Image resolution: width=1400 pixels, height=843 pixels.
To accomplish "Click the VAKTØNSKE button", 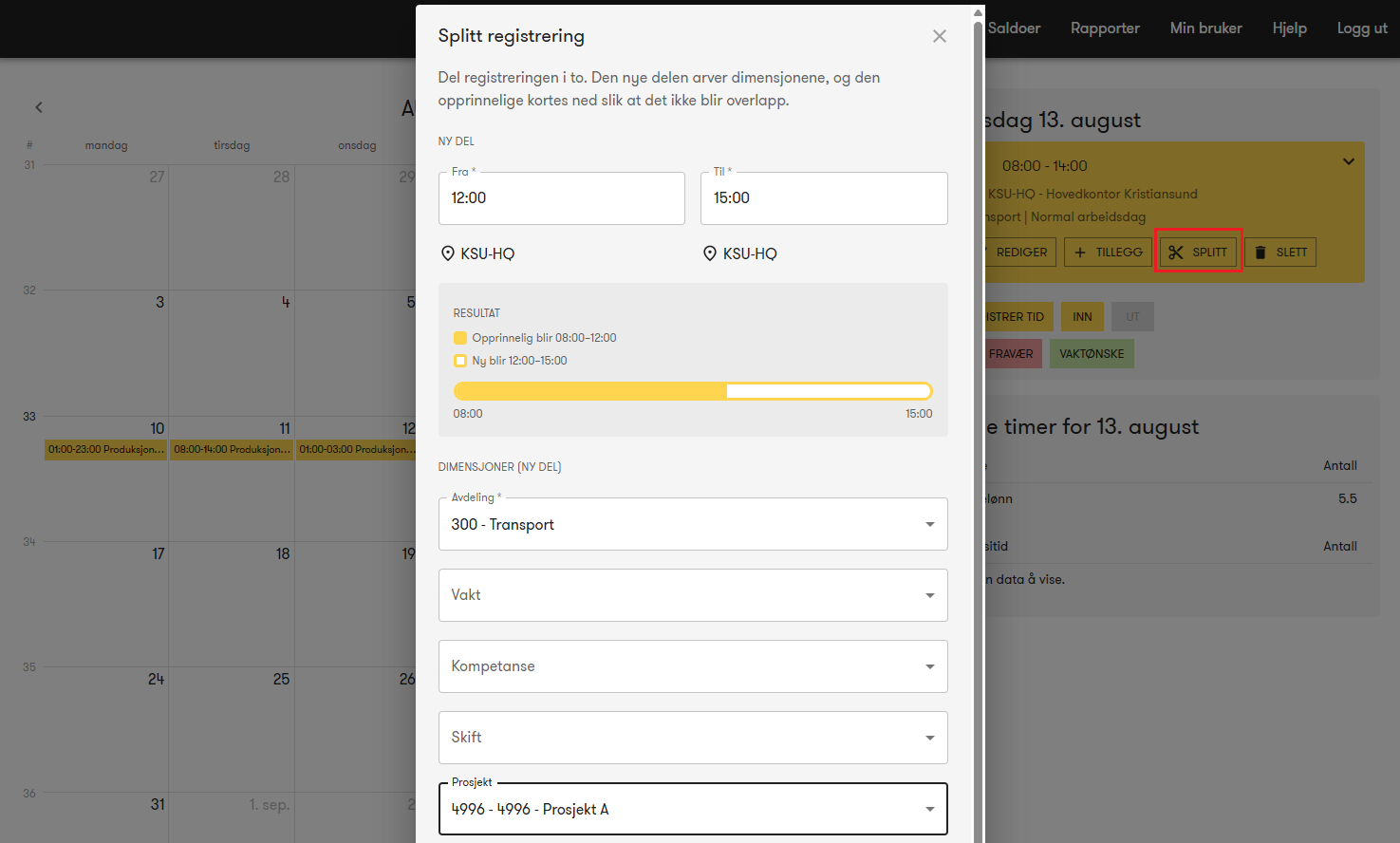I will point(1092,354).
